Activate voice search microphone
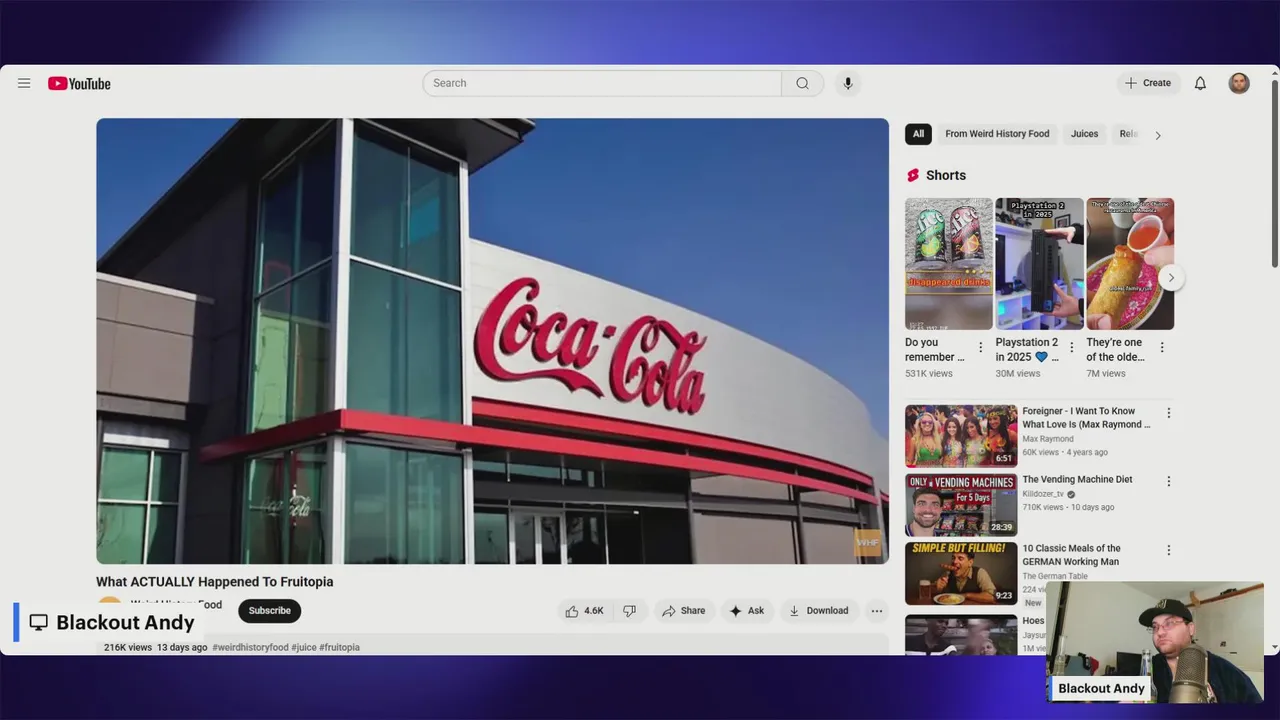This screenshot has height=720, width=1280. coord(848,83)
